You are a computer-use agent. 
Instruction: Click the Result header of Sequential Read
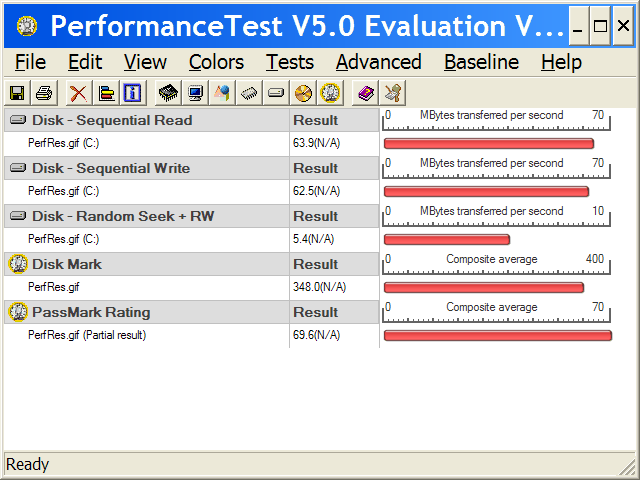(x=334, y=120)
